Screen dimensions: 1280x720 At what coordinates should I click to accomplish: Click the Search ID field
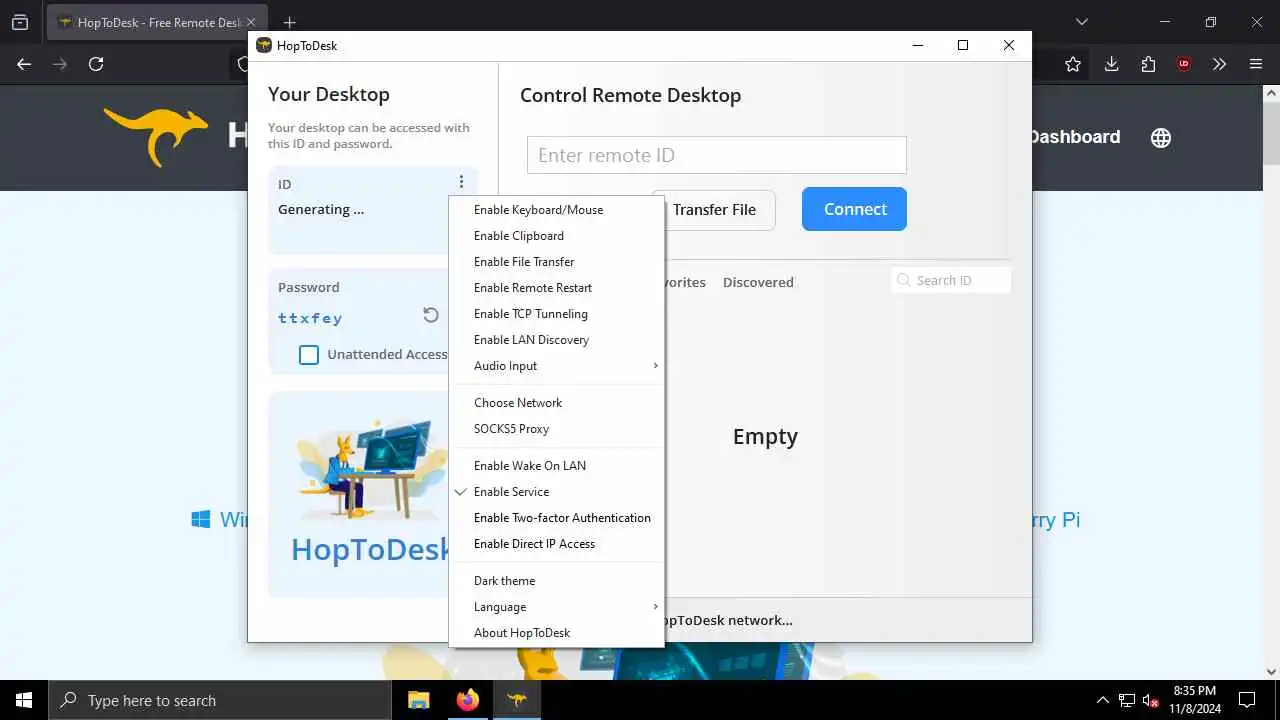(x=951, y=280)
